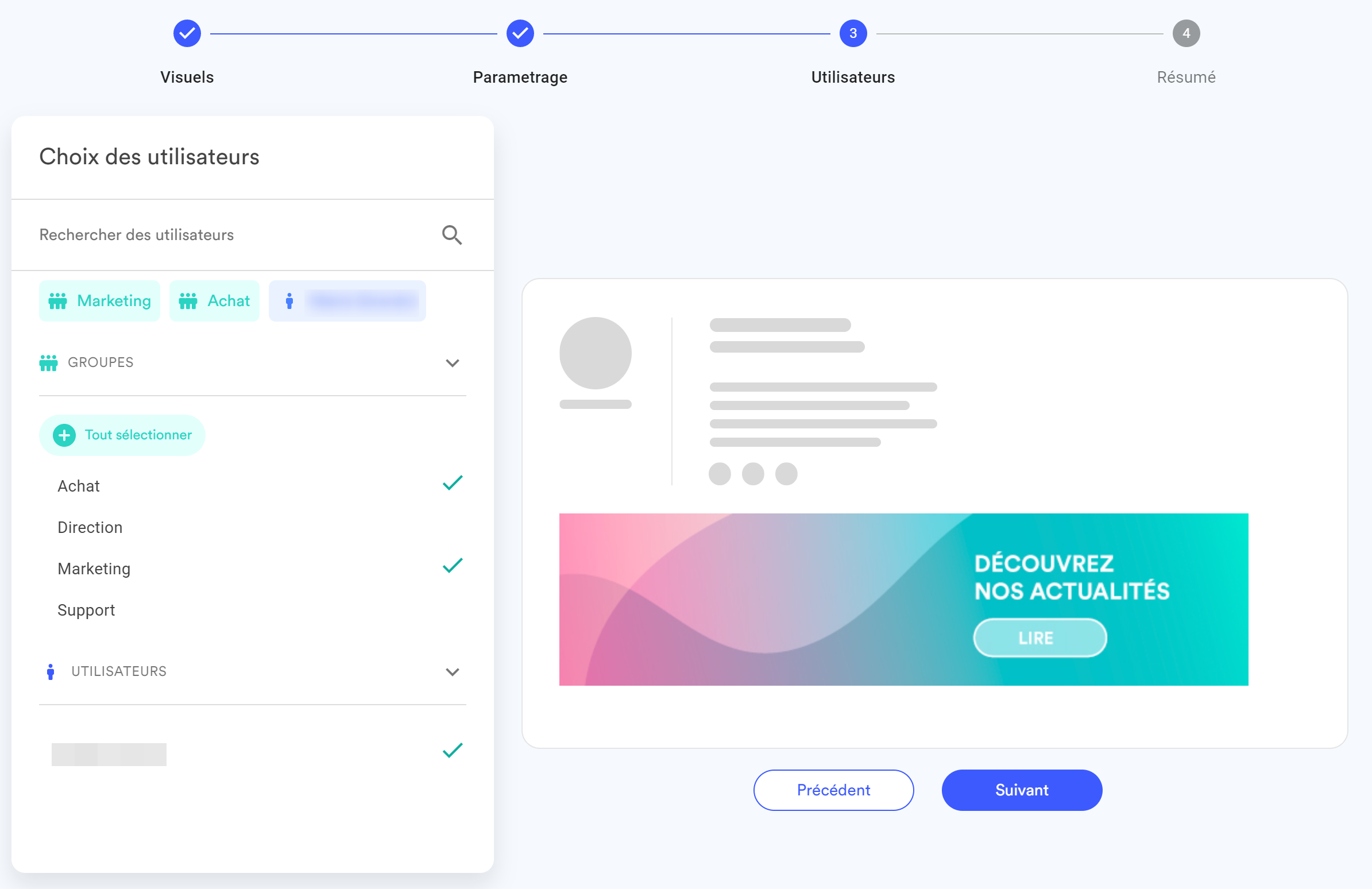1372x889 pixels.
Task: Click group icon in Achat chip
Action: click(x=188, y=301)
